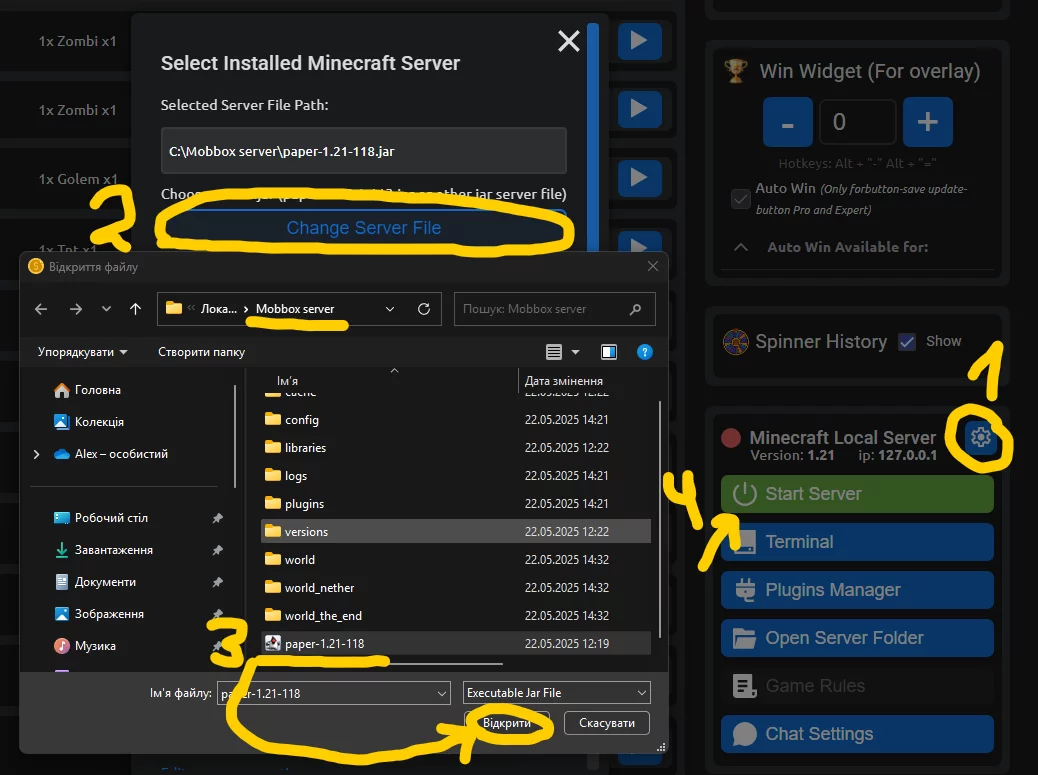Select the config folder
Image resolution: width=1038 pixels, height=775 pixels.
click(455, 420)
